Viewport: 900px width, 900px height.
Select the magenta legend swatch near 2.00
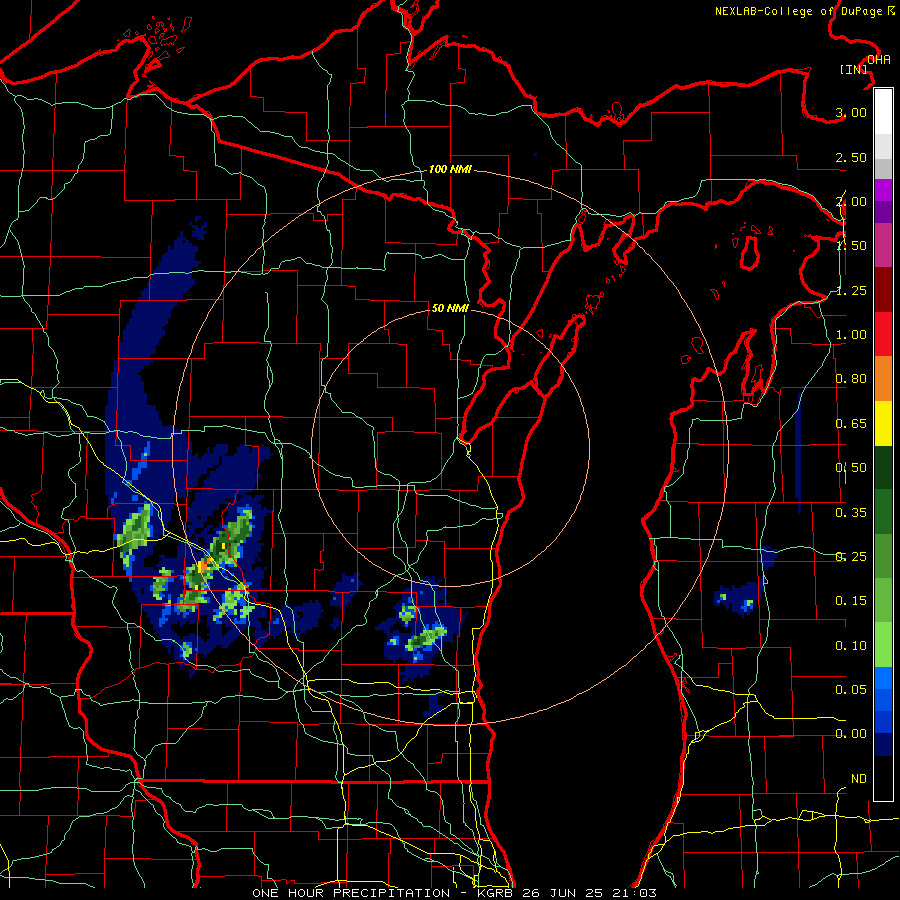883,190
